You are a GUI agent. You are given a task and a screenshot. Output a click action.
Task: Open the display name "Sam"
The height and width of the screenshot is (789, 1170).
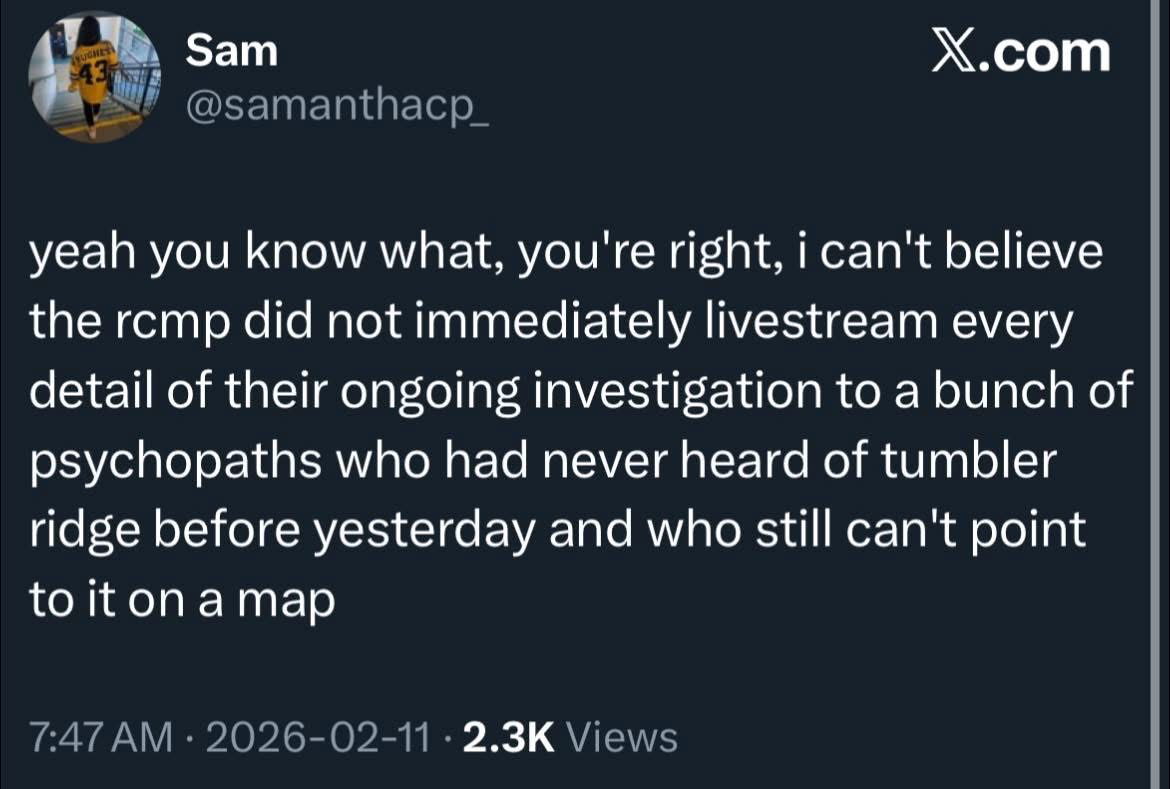pos(232,51)
